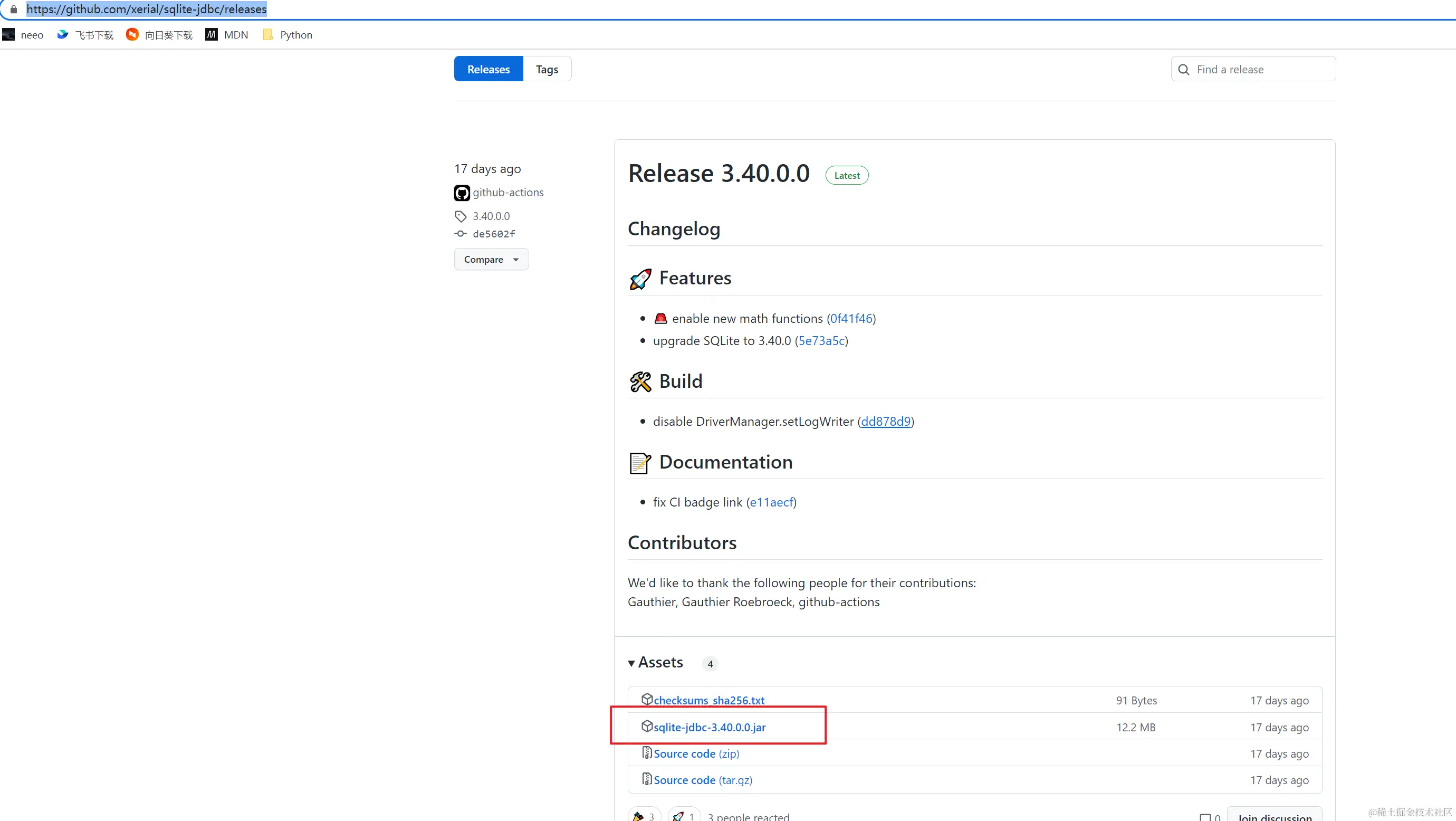Click the package icon for checksums_sha256.txt
1456x821 pixels.
click(x=647, y=700)
